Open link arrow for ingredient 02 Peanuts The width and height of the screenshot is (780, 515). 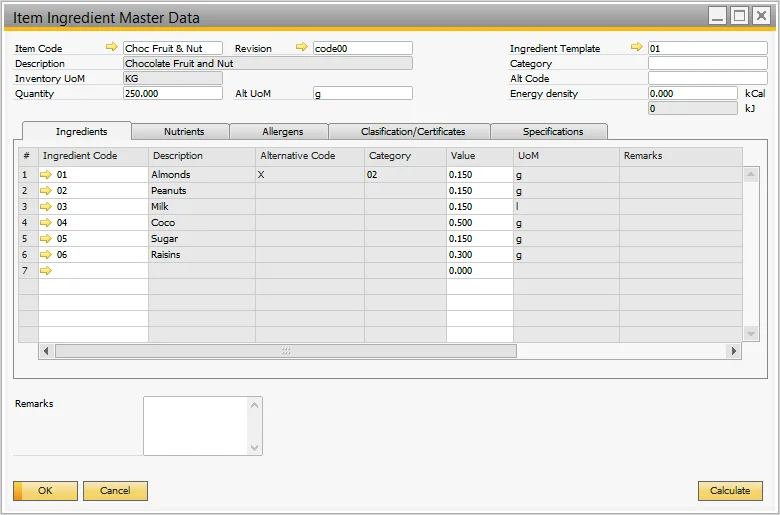(46, 191)
